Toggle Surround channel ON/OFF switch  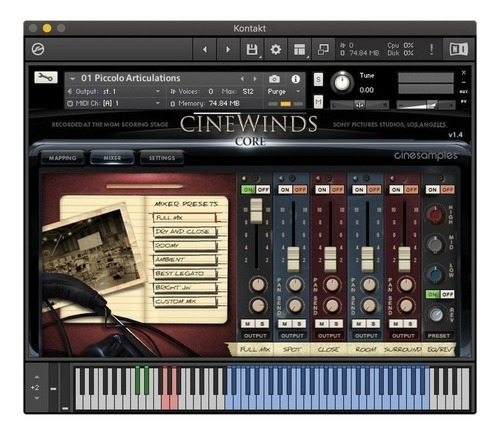403,190
